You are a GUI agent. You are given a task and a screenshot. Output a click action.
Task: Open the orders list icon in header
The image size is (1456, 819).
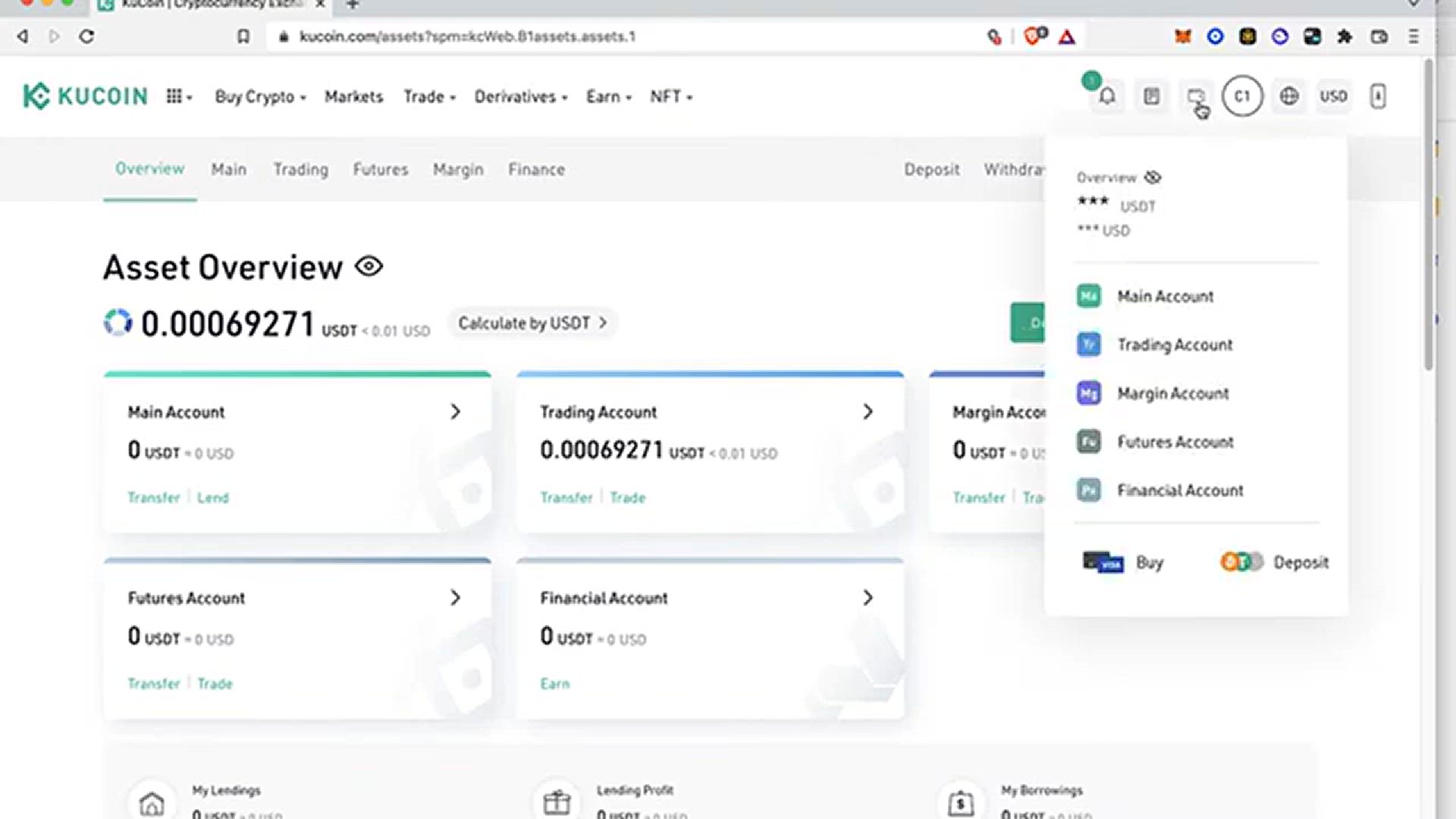click(x=1152, y=96)
